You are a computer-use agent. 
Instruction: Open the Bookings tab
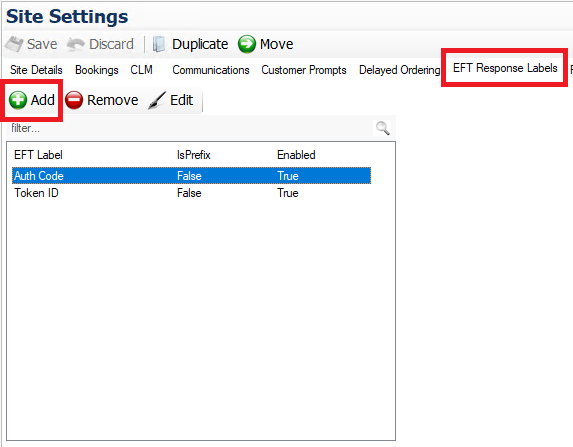click(x=97, y=70)
